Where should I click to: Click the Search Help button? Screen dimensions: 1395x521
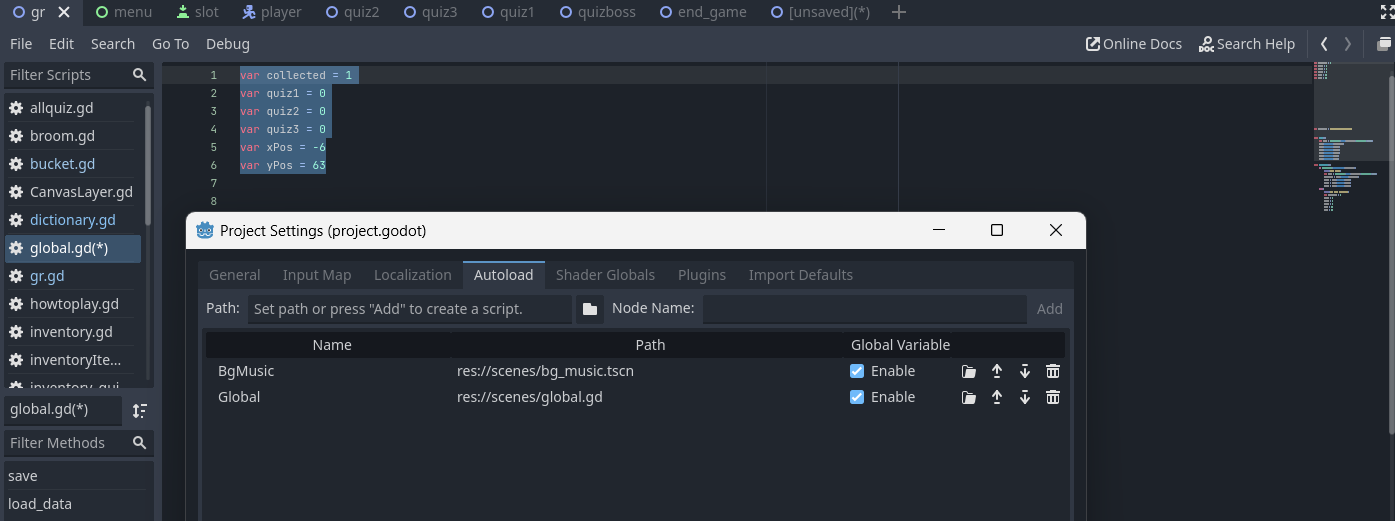(x=1247, y=44)
